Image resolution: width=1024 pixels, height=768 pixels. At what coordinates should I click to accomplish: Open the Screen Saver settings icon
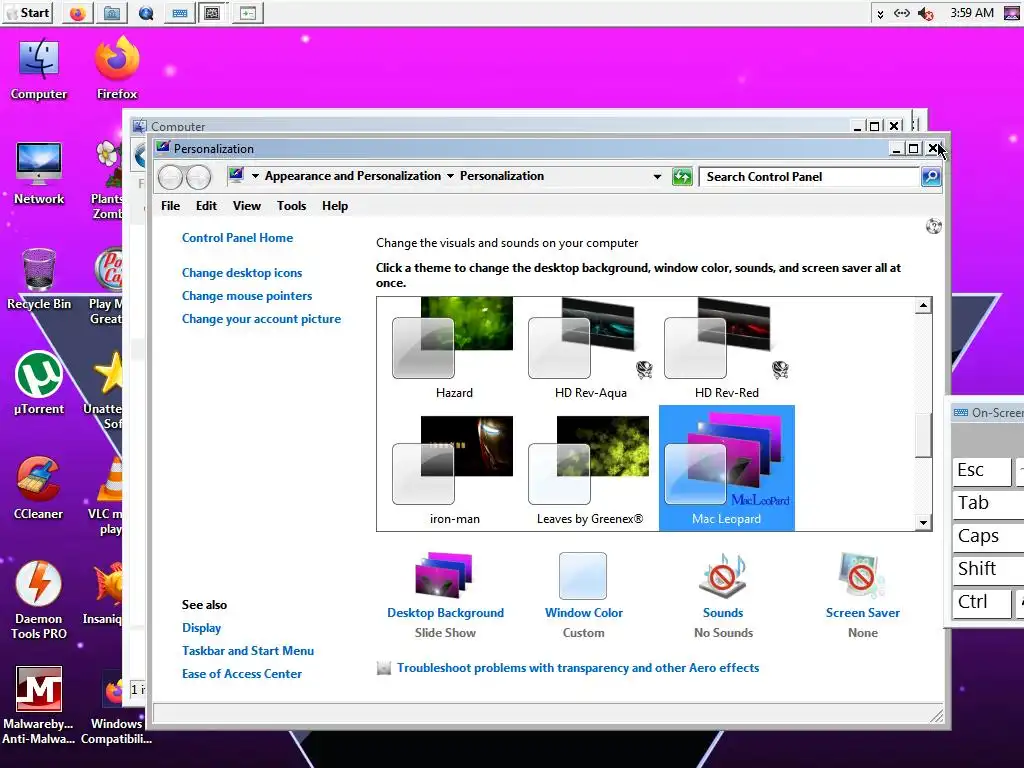click(x=861, y=575)
